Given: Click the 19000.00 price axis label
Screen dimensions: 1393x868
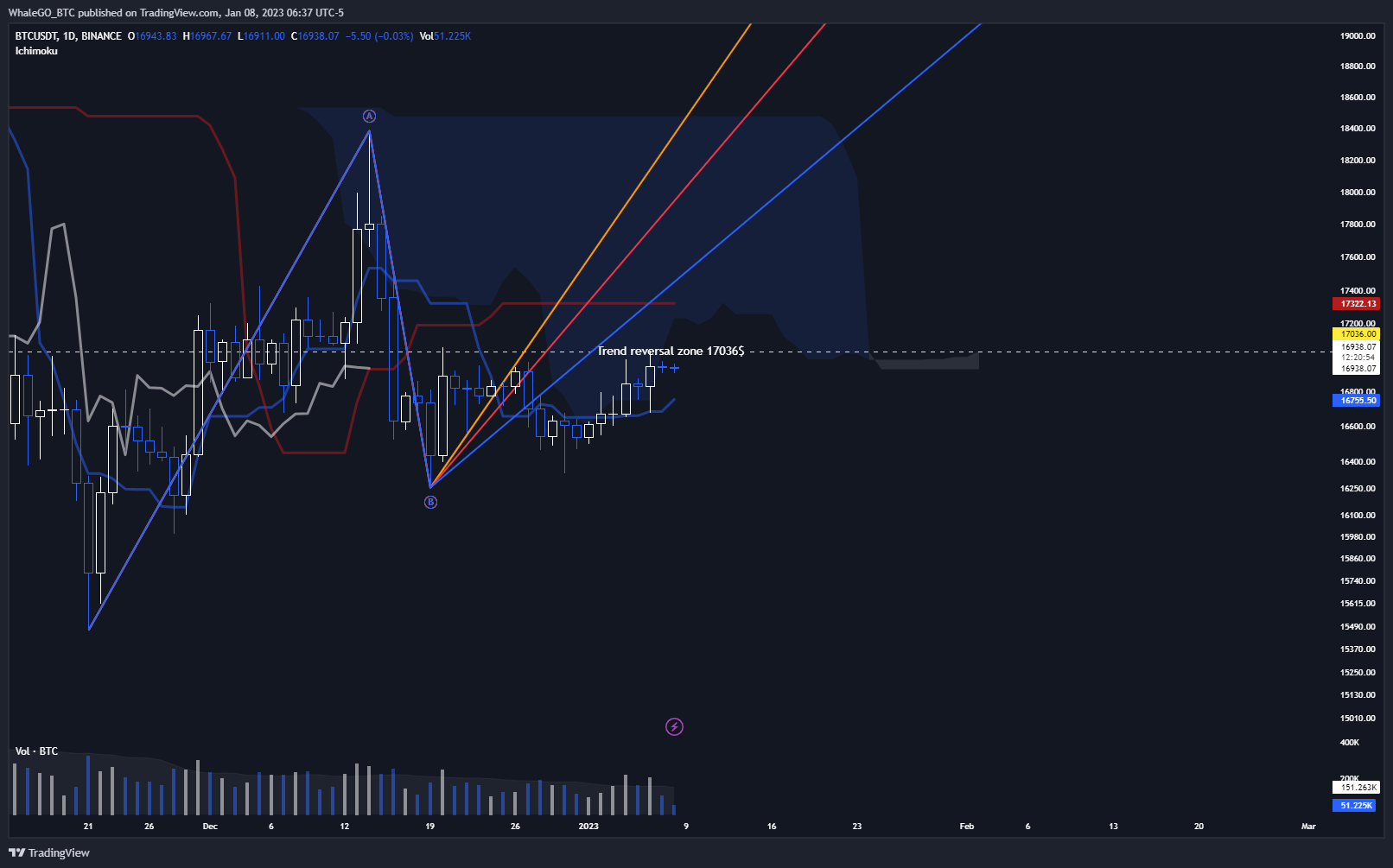Looking at the screenshot, I should pos(1358,36).
